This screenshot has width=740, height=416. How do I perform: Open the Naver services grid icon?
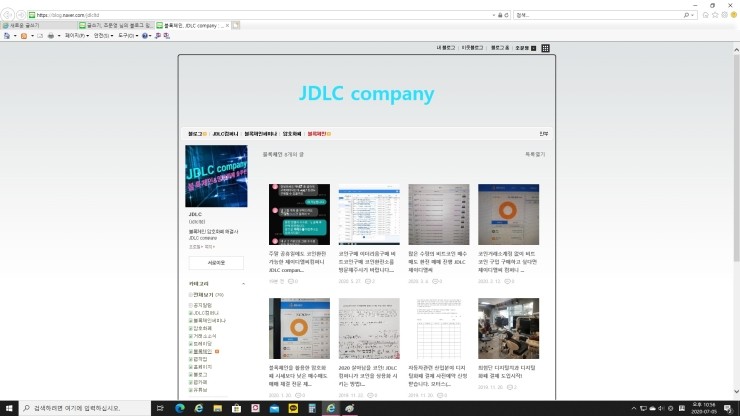pos(545,48)
